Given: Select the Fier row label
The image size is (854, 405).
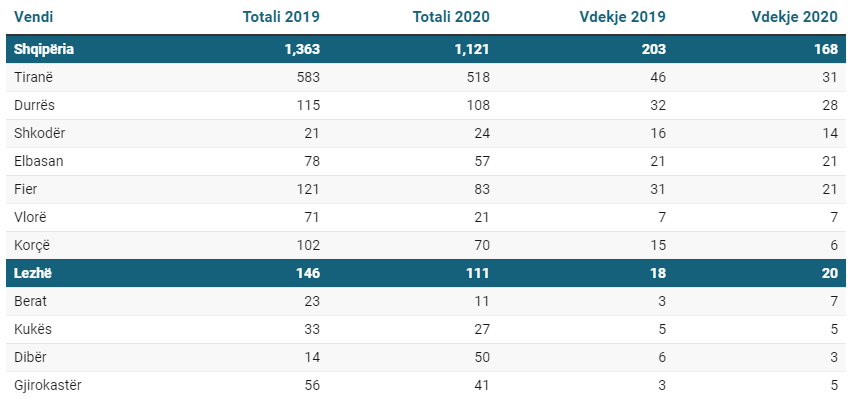Looking at the screenshot, I should coord(26,189).
